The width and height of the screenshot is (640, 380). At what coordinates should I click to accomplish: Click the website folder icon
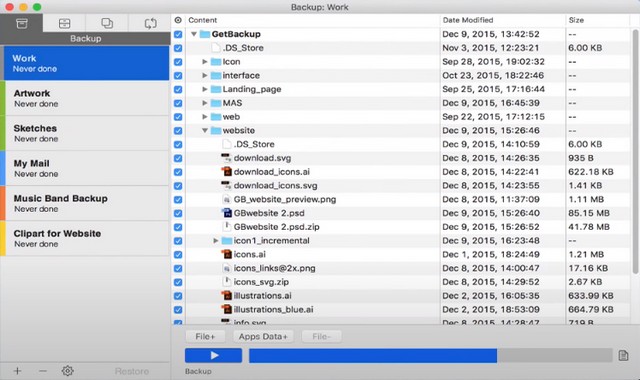216,131
